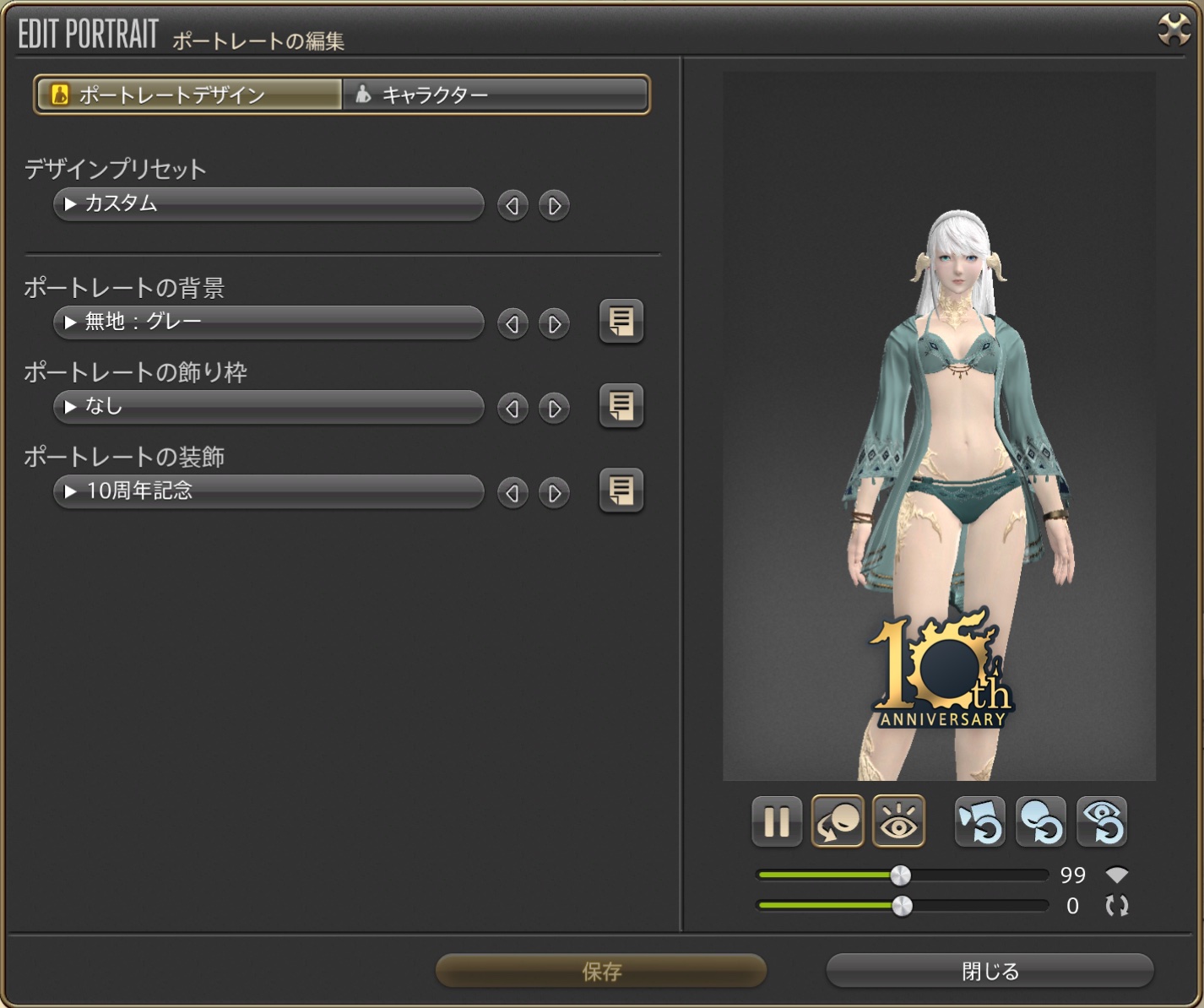The height and width of the screenshot is (1008, 1204).
Task: Reset eye direction icon
Action: (x=1102, y=821)
